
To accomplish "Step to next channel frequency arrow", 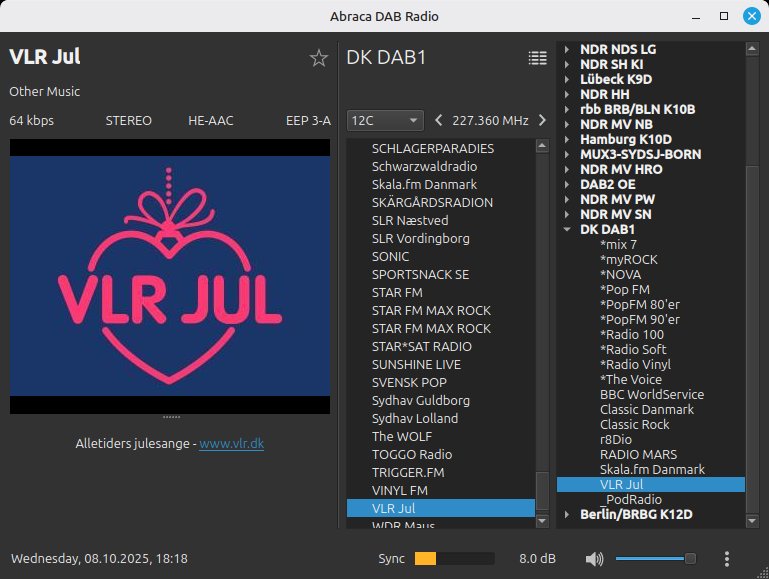I will coord(542,121).
